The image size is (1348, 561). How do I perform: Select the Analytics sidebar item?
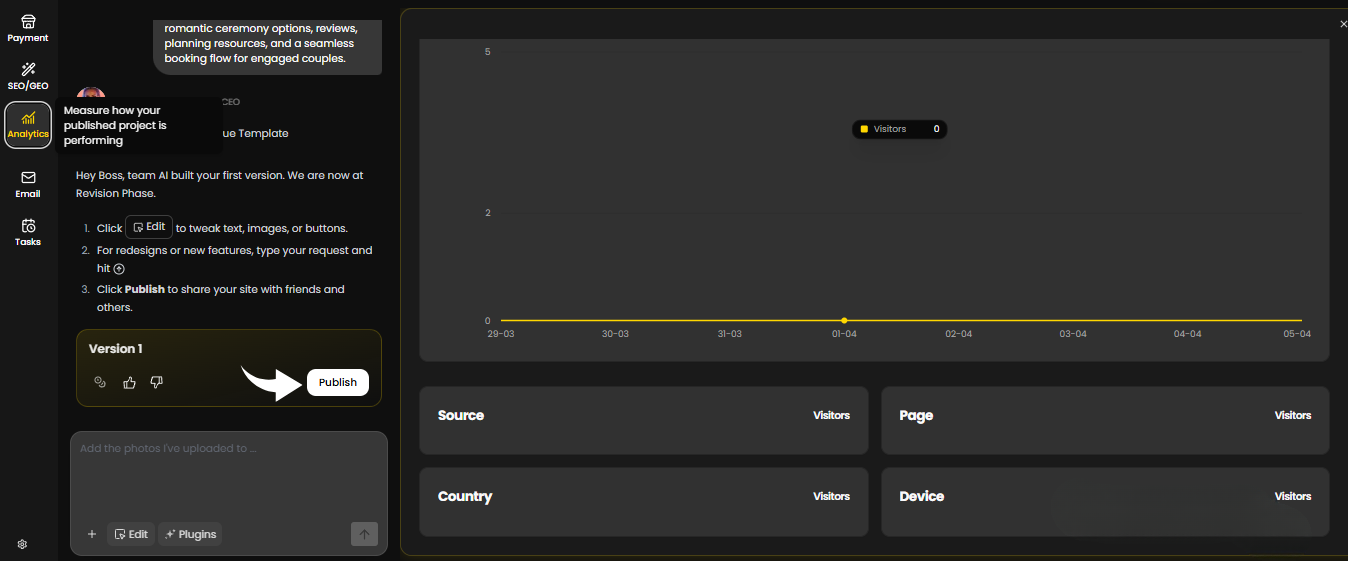point(28,125)
